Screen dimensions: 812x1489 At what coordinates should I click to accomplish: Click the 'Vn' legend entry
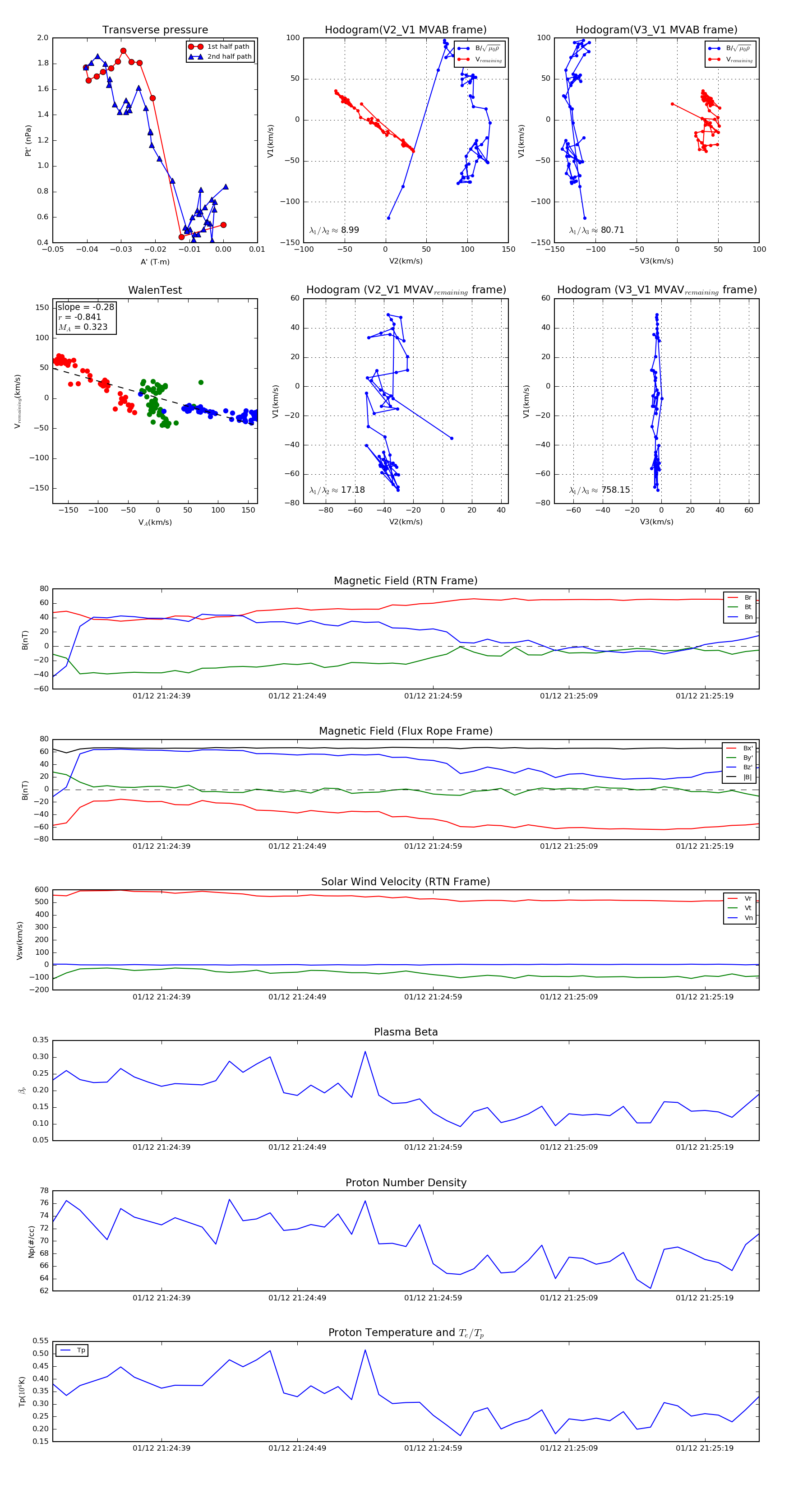tap(740, 918)
